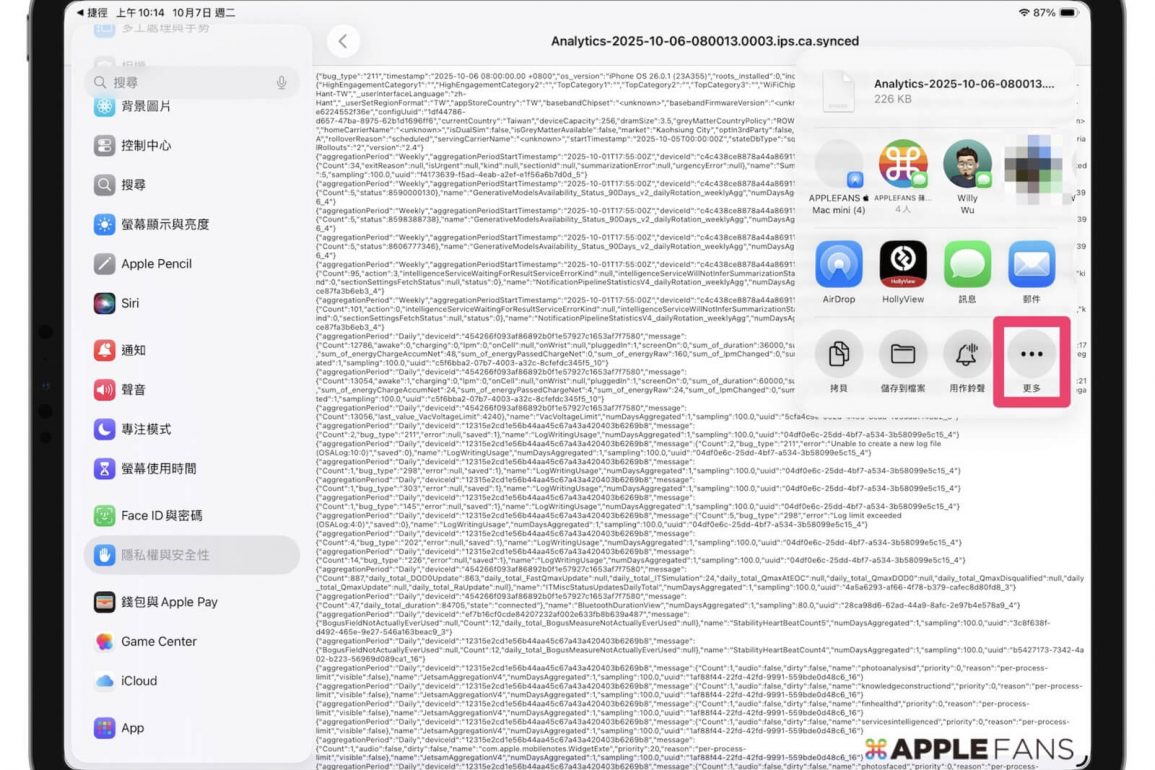The width and height of the screenshot is (1155, 770).
Task: Open 更多 (More) ellipsis options
Action: tap(1031, 354)
